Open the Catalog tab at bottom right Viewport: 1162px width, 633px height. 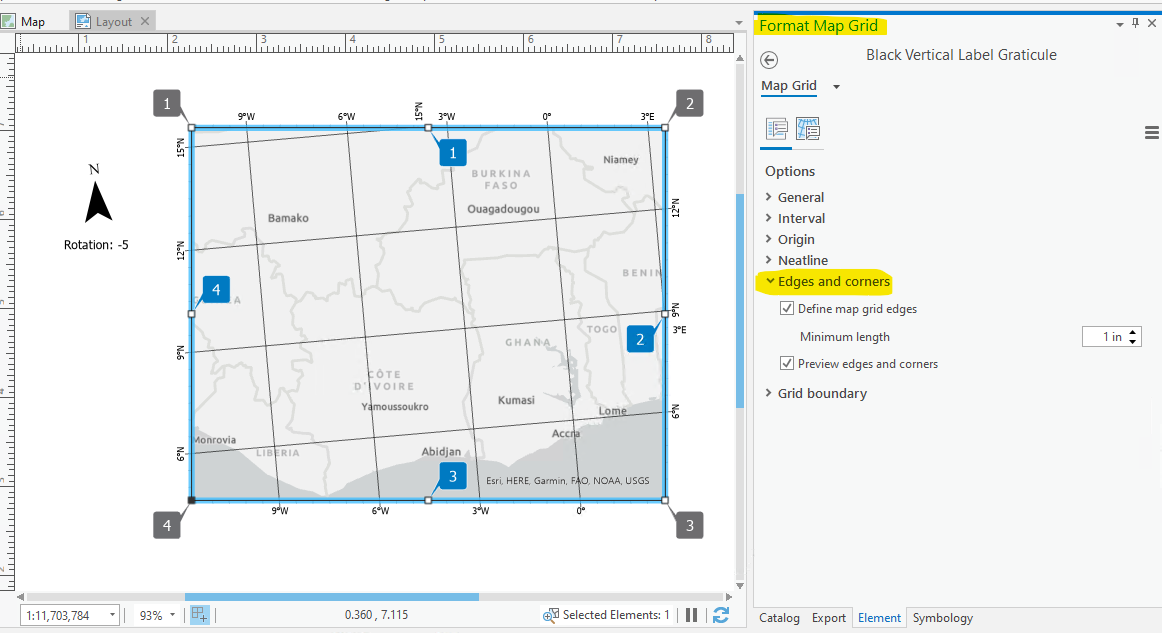tap(779, 618)
